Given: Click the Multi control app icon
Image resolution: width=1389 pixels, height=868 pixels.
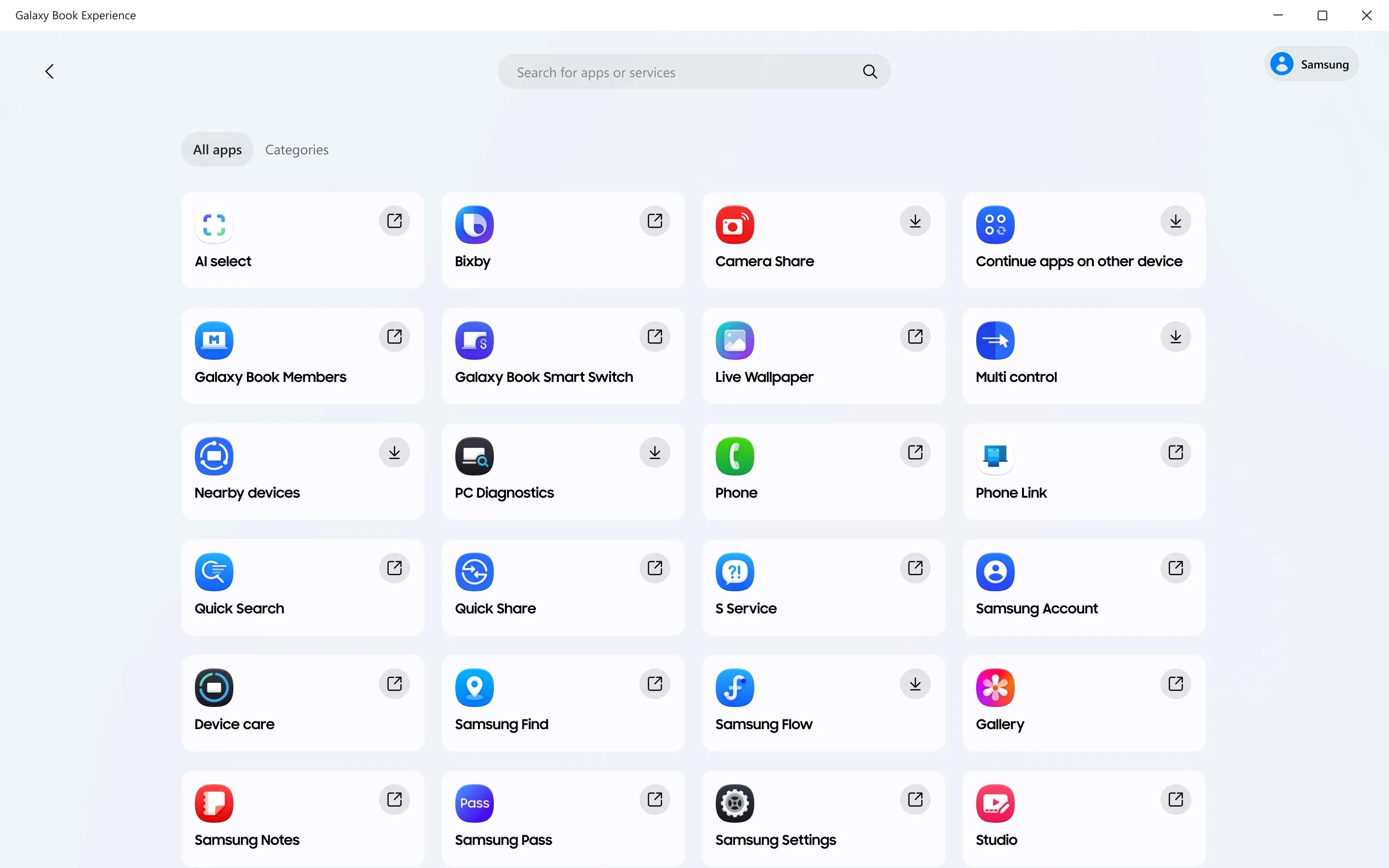Looking at the screenshot, I should coord(995,340).
